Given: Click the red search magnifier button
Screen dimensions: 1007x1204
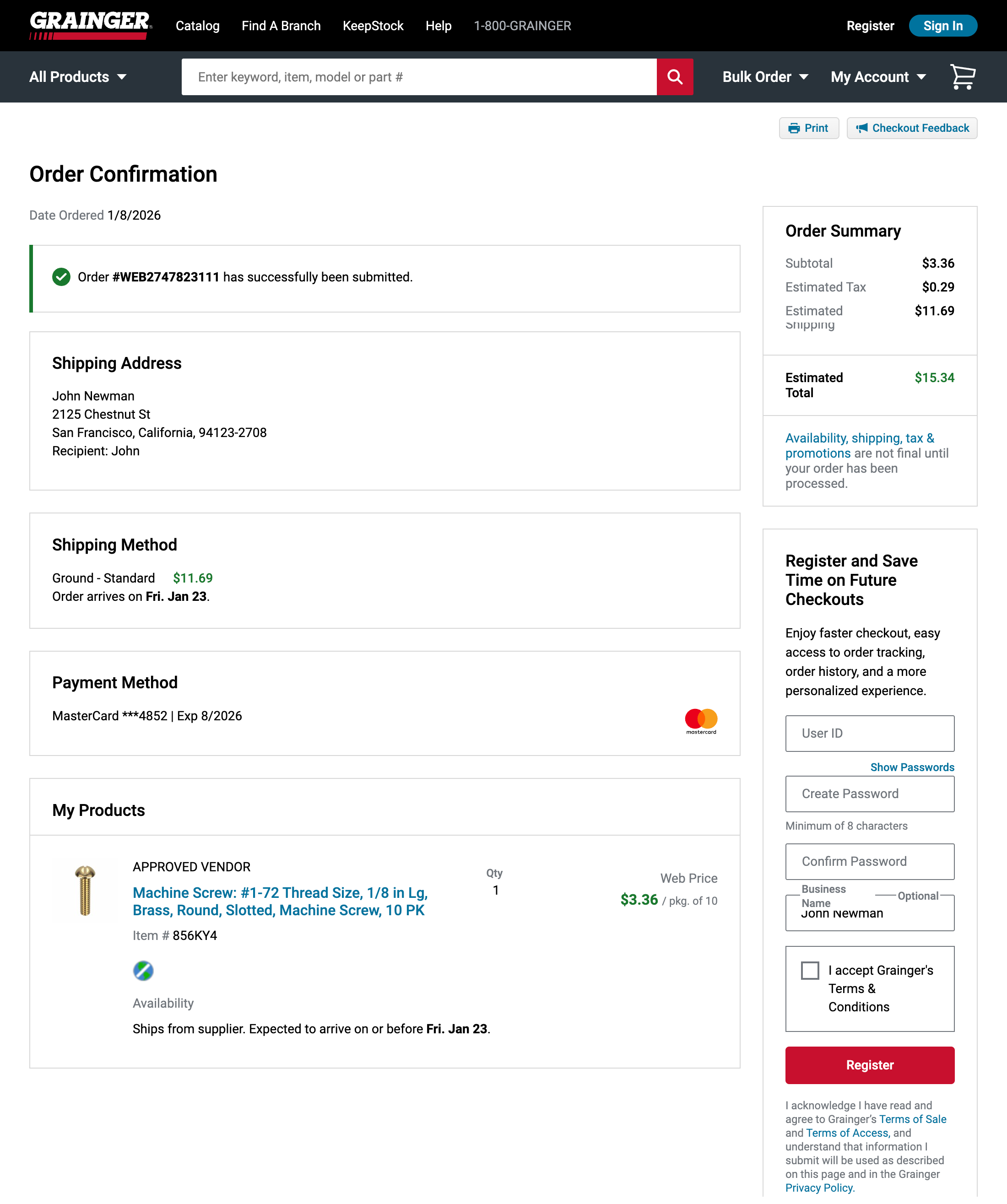Looking at the screenshot, I should 674,77.
